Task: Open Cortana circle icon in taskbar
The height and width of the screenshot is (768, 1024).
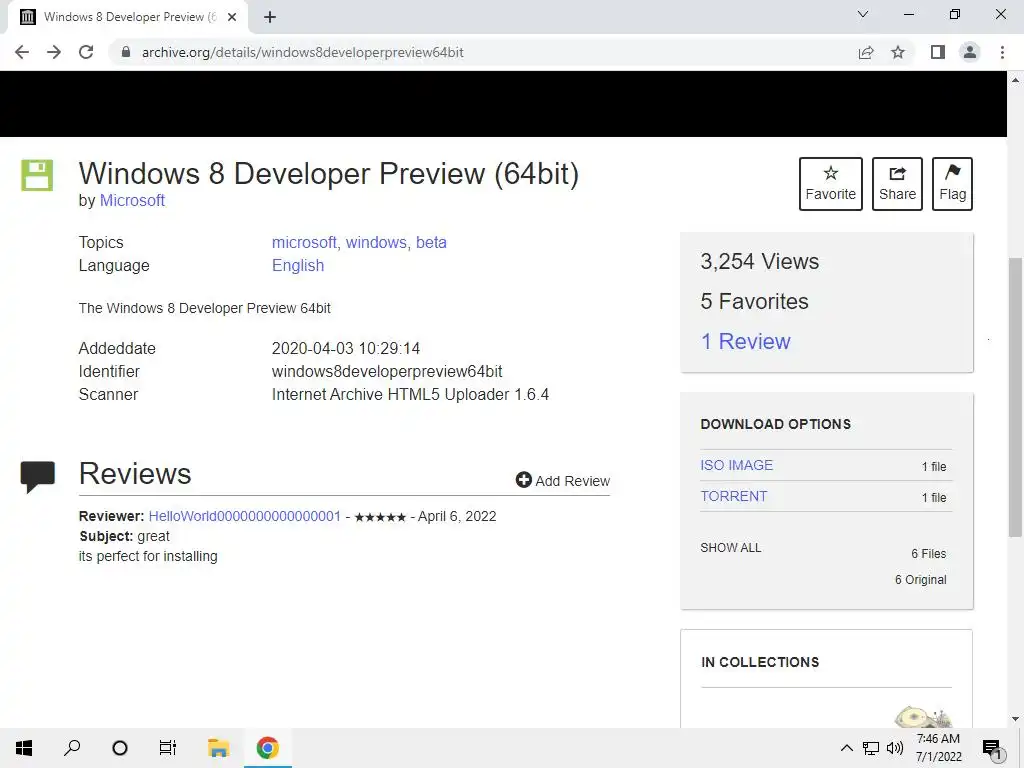Action: click(x=120, y=748)
